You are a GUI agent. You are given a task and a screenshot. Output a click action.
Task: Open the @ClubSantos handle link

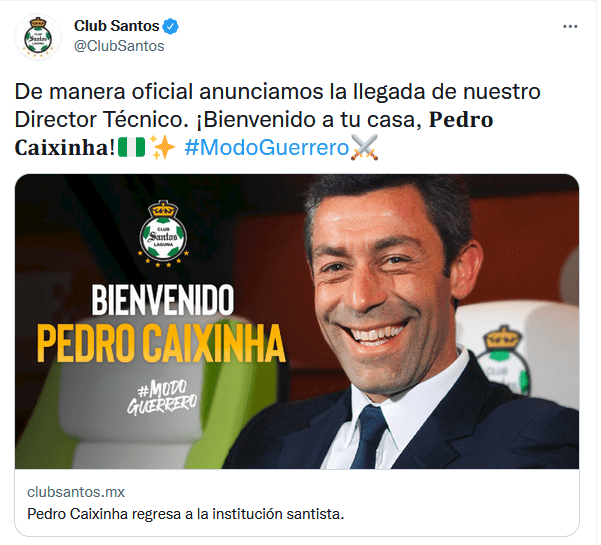coord(119,46)
